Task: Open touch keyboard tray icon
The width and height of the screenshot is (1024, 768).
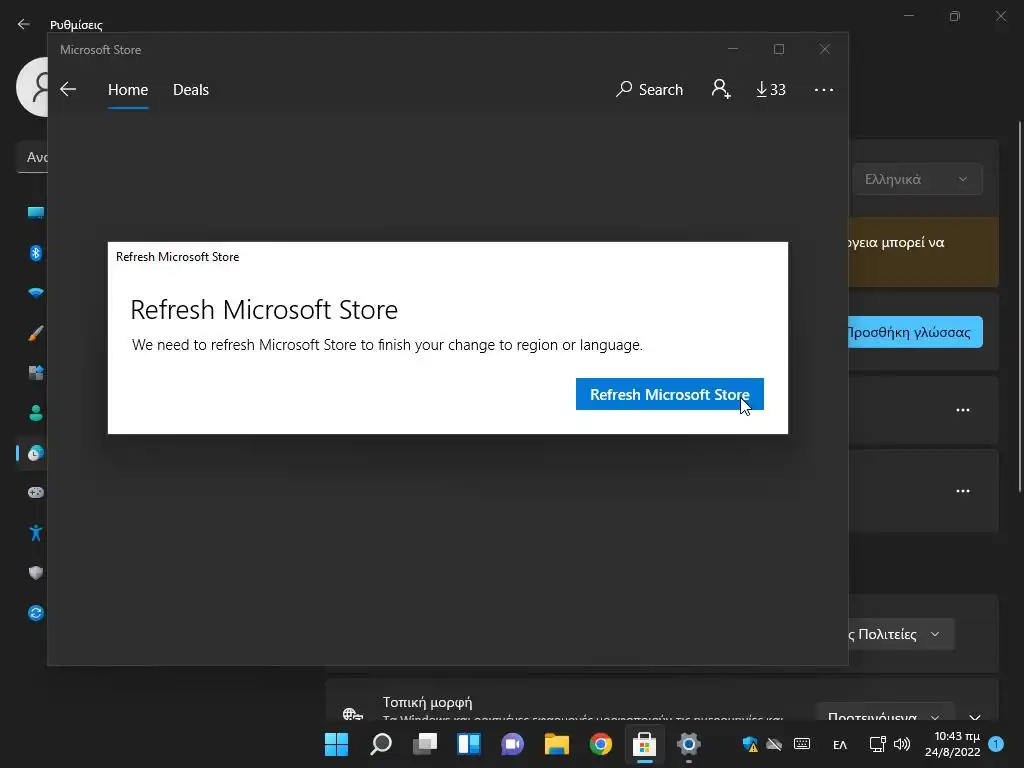Action: click(x=802, y=744)
